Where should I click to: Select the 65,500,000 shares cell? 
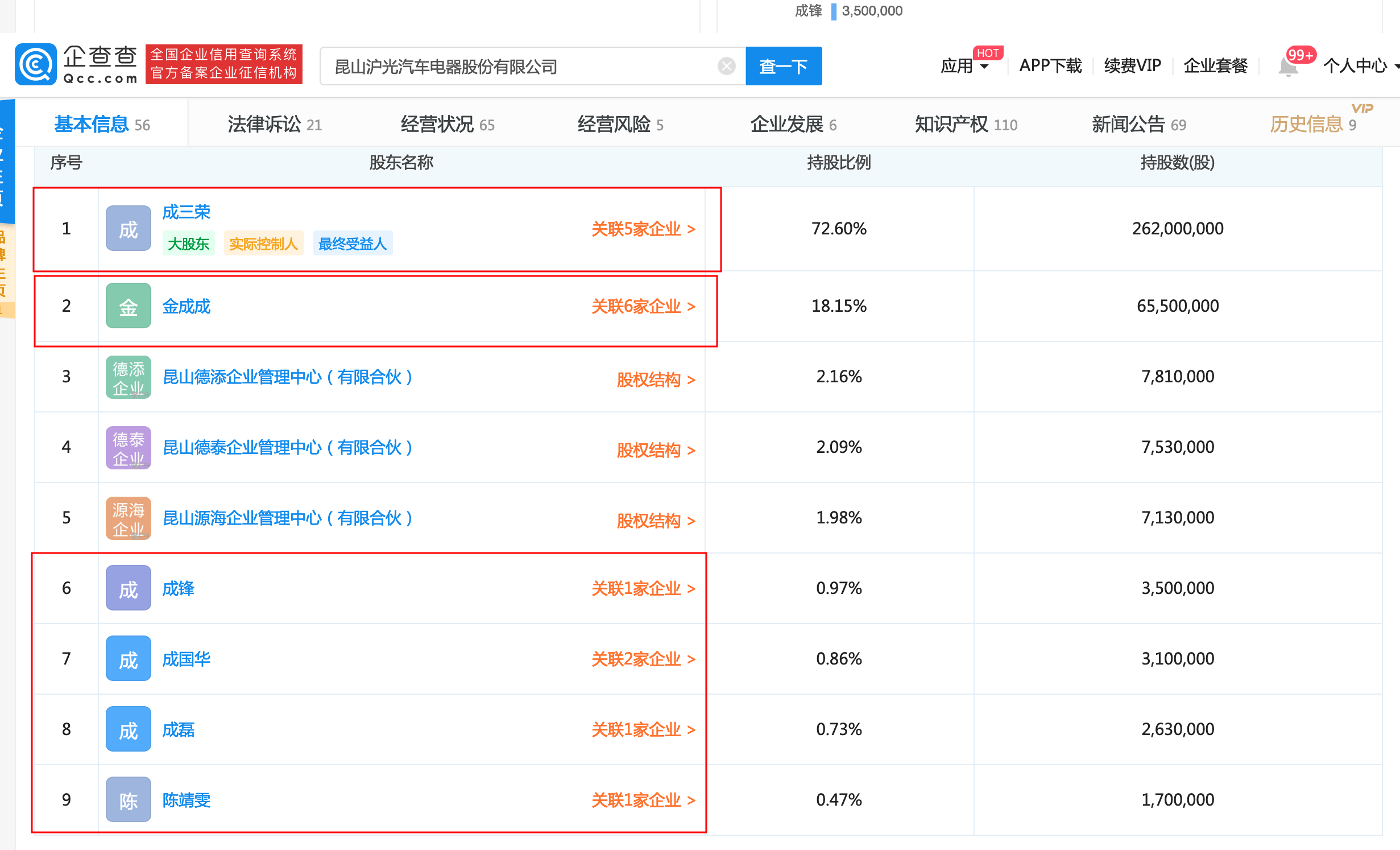(1178, 306)
